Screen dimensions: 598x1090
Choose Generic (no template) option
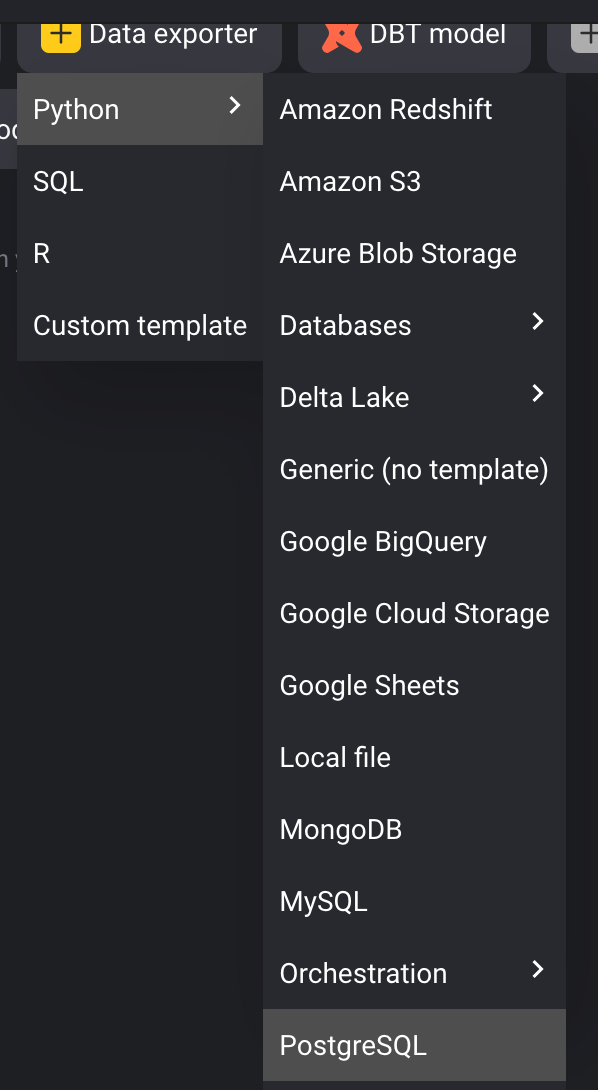click(414, 469)
